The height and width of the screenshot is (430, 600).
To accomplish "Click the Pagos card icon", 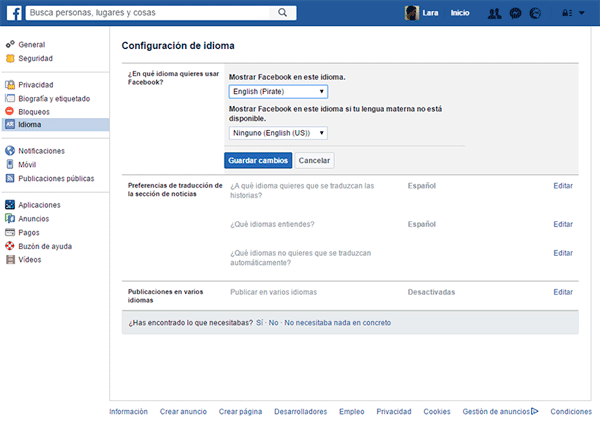I will (10, 232).
